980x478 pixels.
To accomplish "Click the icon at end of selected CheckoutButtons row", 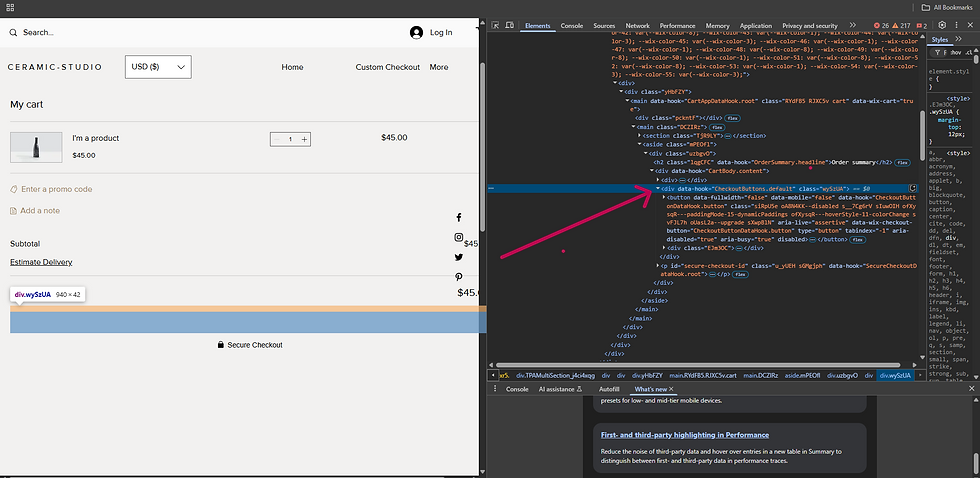I will [x=912, y=188].
